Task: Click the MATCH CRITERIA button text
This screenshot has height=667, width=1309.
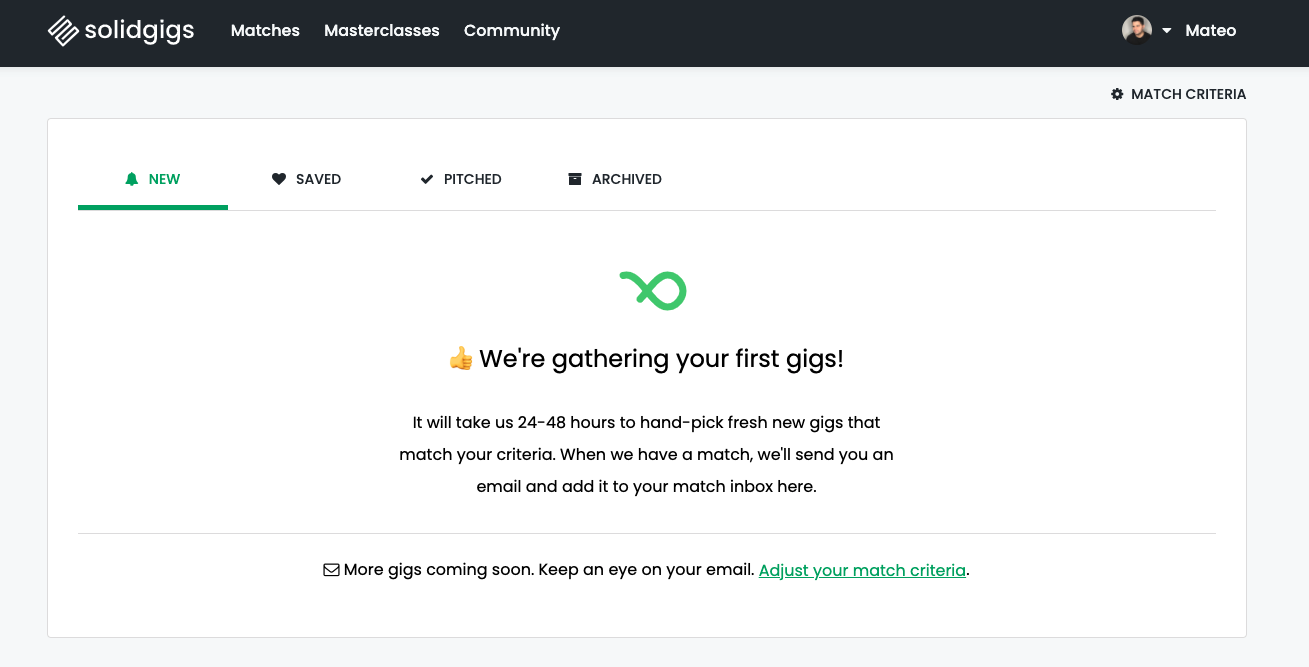Action: (x=1188, y=94)
